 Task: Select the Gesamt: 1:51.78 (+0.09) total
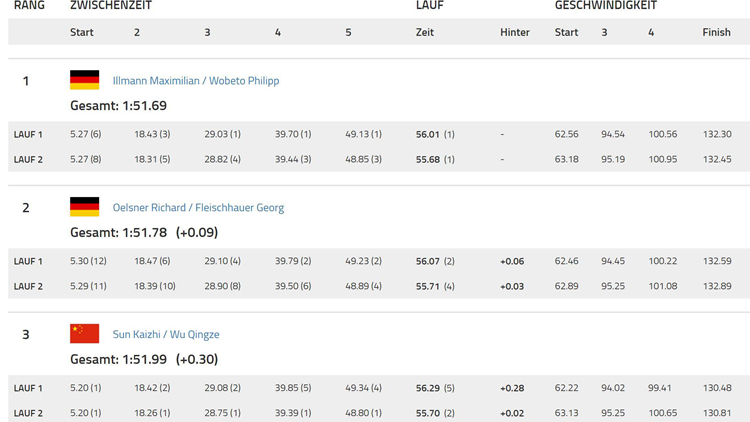143,233
